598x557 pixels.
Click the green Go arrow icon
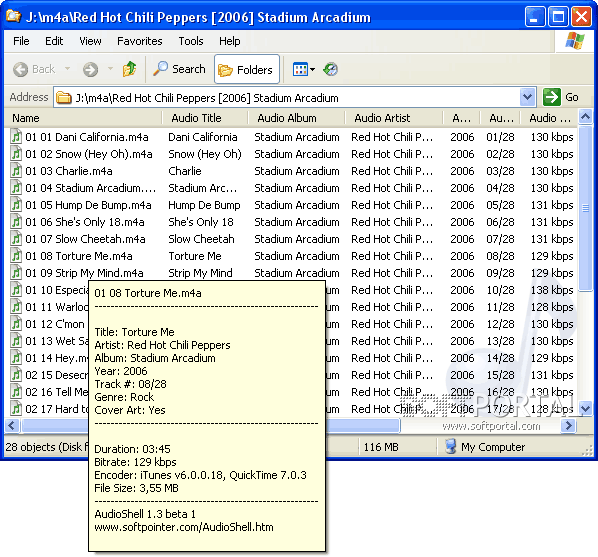tap(551, 97)
